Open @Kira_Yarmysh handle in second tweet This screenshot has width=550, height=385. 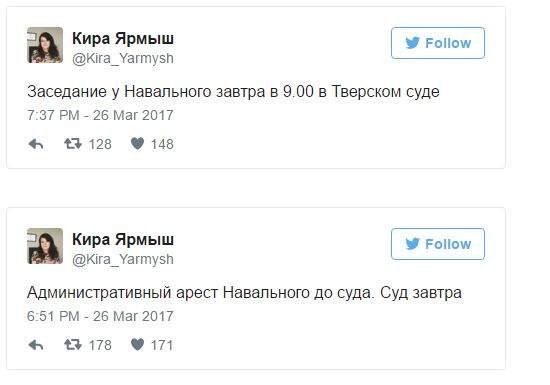tap(123, 259)
